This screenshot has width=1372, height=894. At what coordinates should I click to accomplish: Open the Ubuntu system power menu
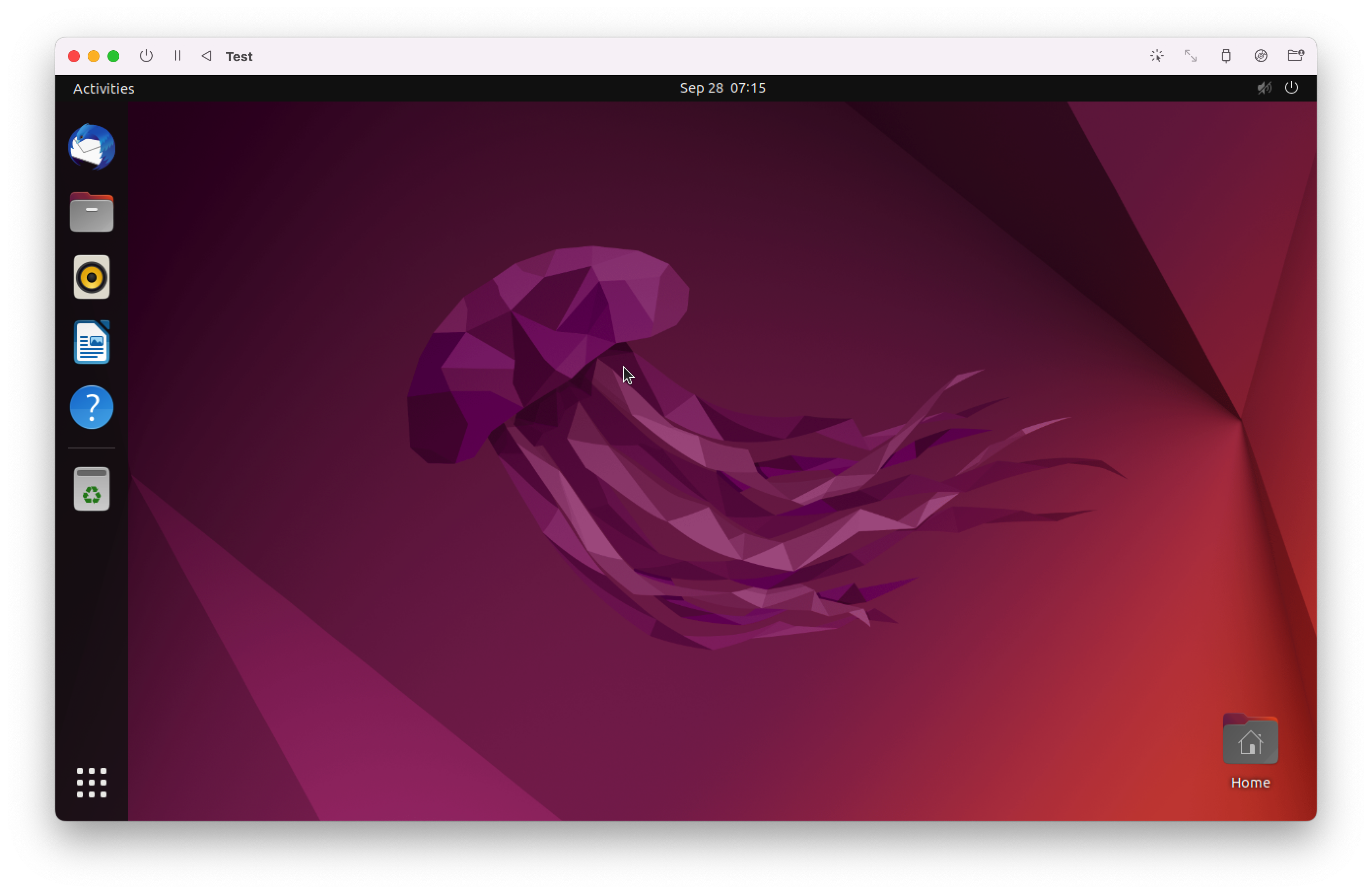(x=1291, y=88)
